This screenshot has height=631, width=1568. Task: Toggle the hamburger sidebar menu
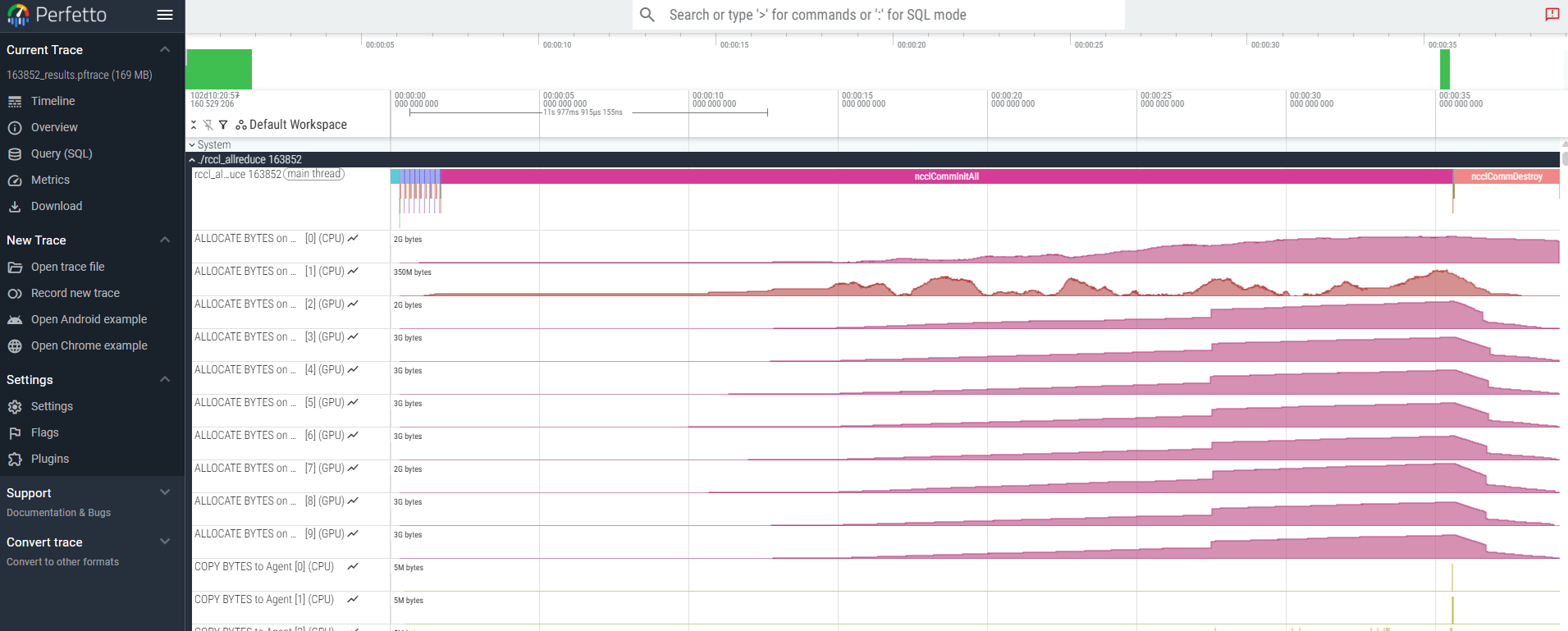165,15
